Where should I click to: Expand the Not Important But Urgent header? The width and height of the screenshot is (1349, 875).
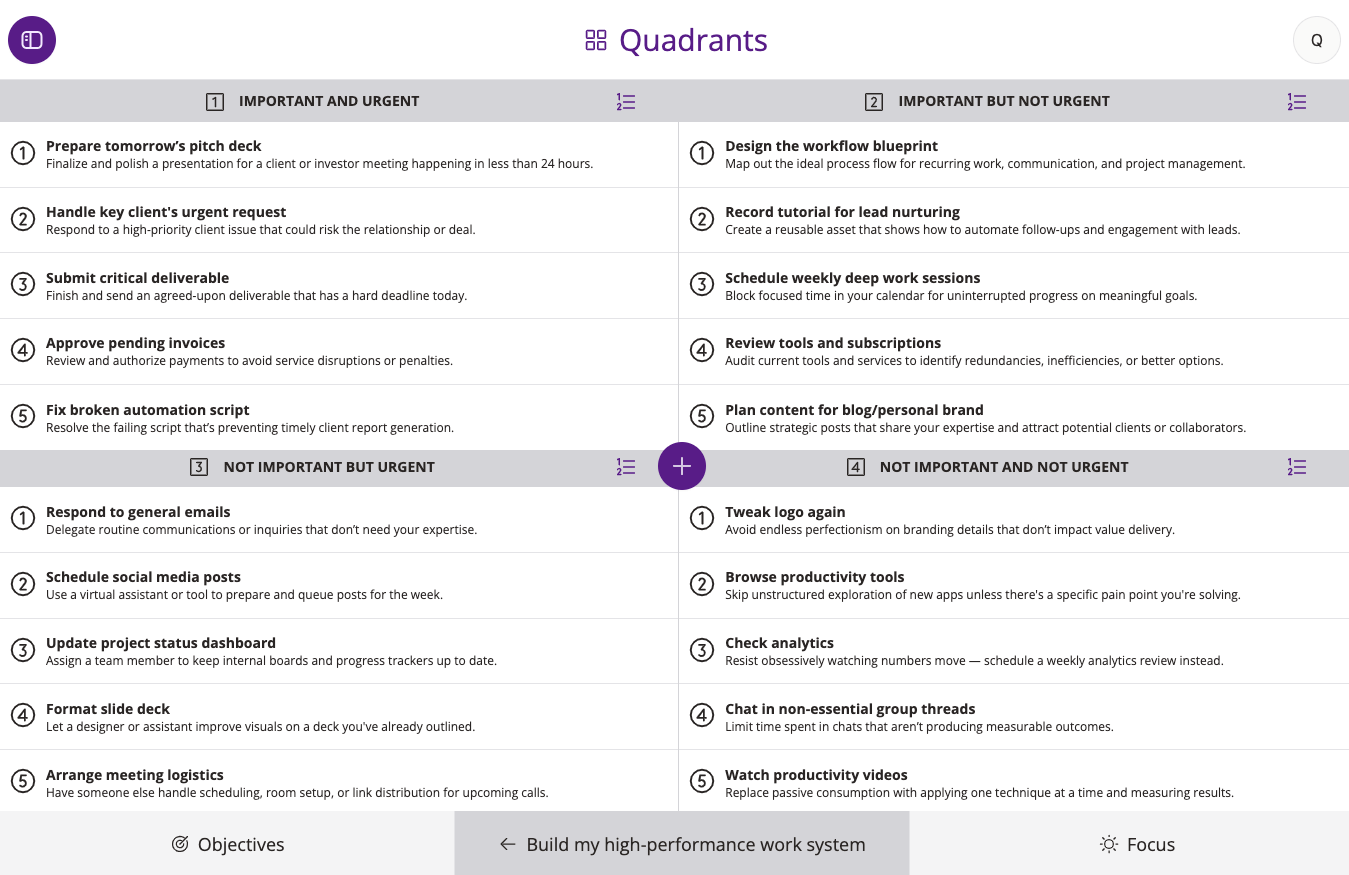pos(328,467)
